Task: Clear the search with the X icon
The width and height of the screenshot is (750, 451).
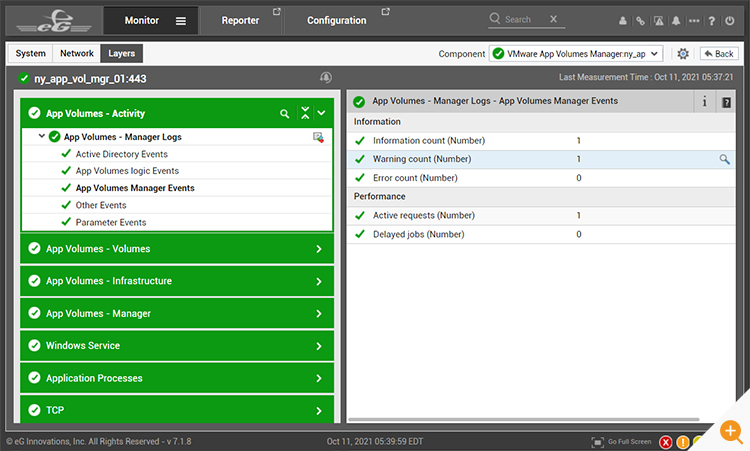Action: click(x=553, y=19)
